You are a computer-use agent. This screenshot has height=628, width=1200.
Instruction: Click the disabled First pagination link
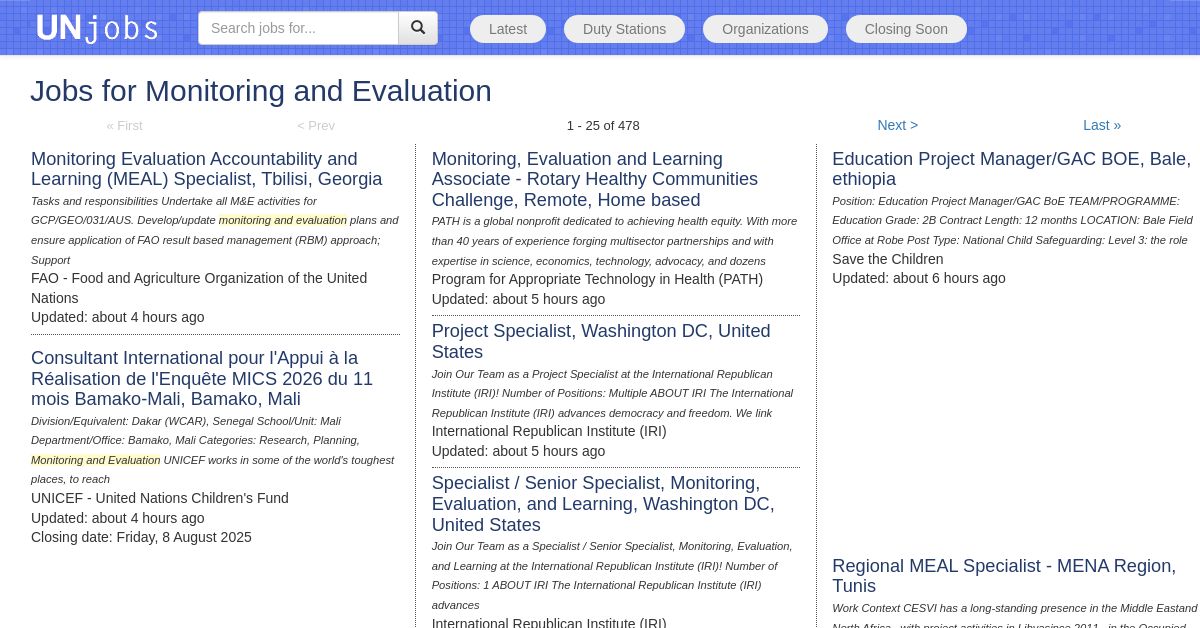pyautogui.click(x=125, y=125)
